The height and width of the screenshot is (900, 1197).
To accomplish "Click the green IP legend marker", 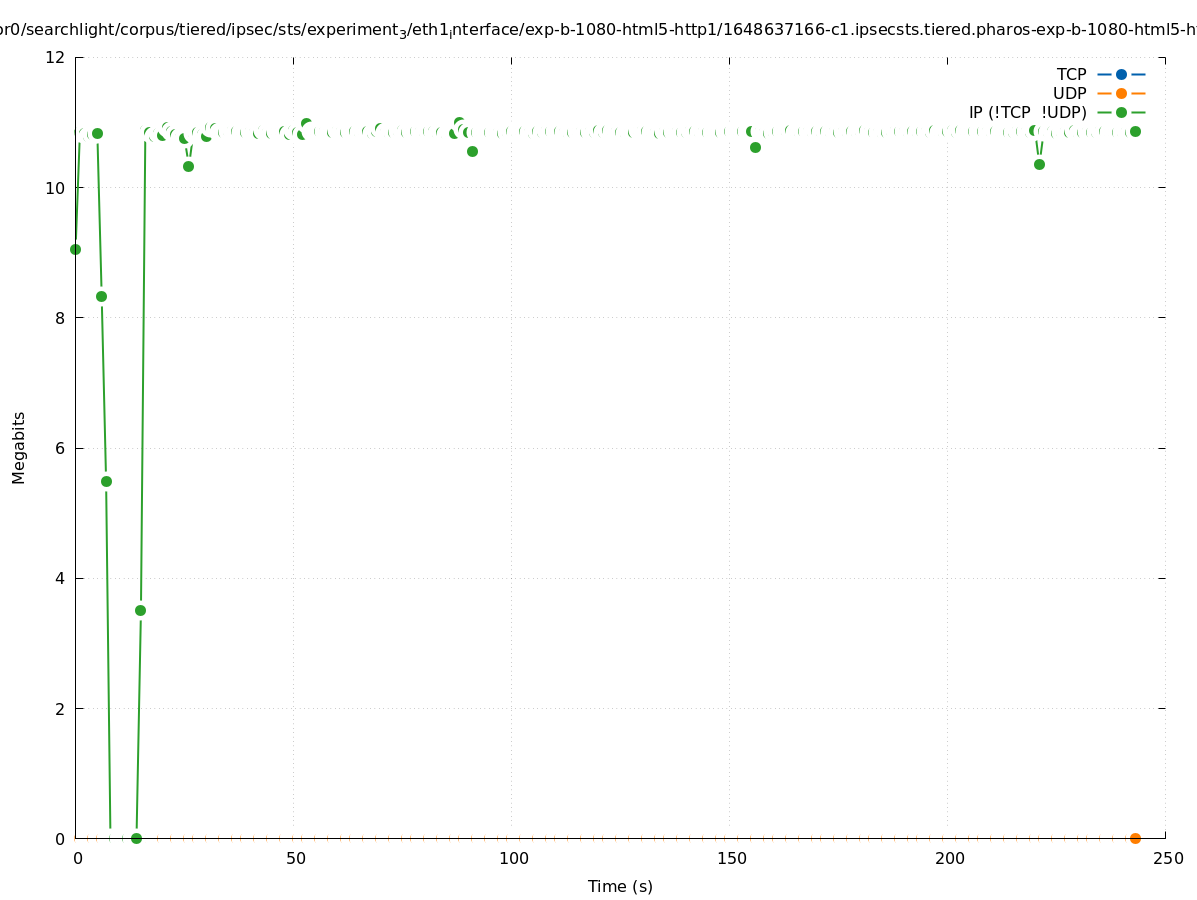I will (x=1121, y=112).
